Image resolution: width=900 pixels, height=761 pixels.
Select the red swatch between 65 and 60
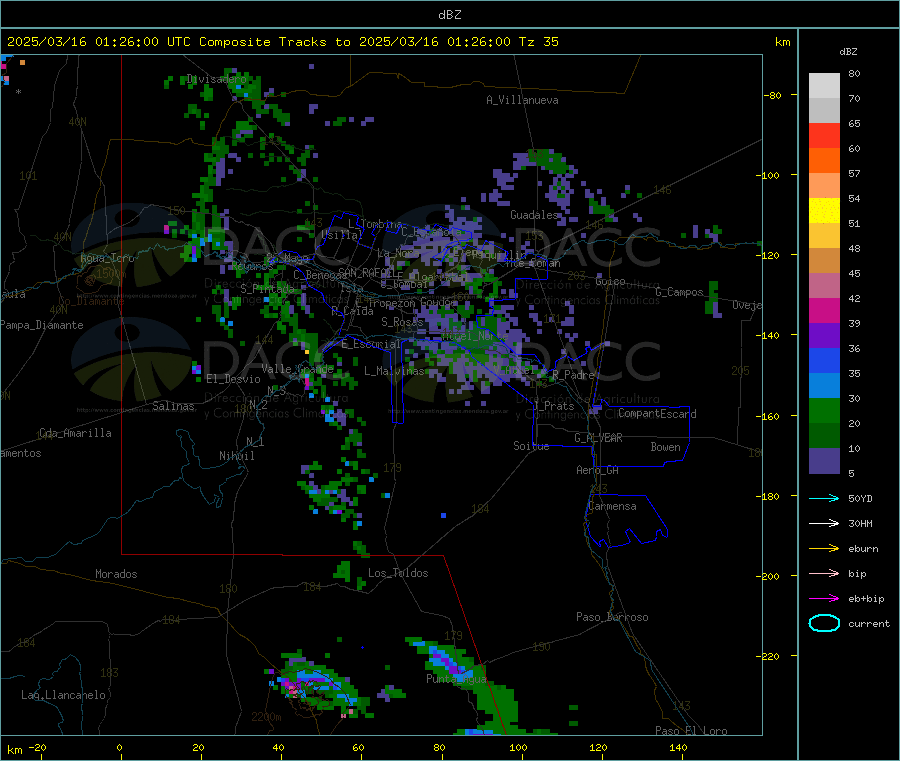pyautogui.click(x=824, y=135)
